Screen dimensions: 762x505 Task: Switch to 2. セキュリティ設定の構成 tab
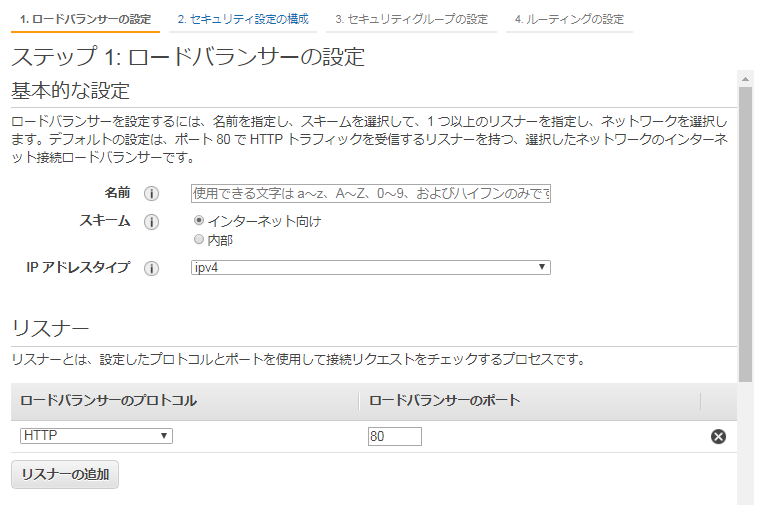coord(243,19)
